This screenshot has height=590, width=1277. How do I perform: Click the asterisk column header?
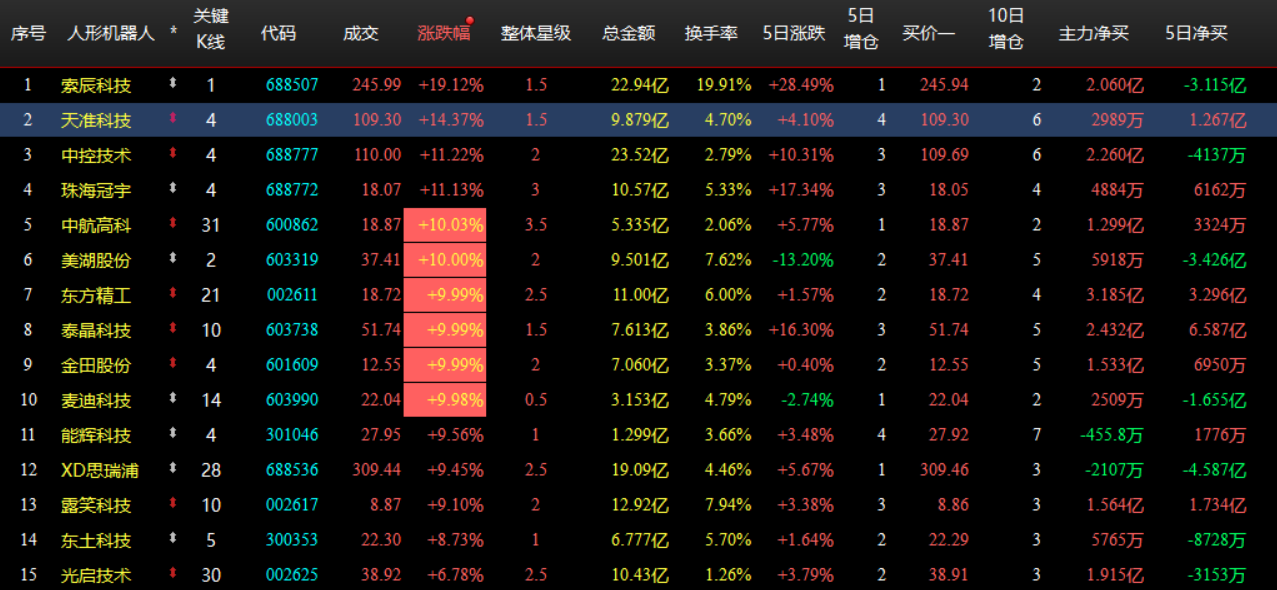tap(174, 33)
